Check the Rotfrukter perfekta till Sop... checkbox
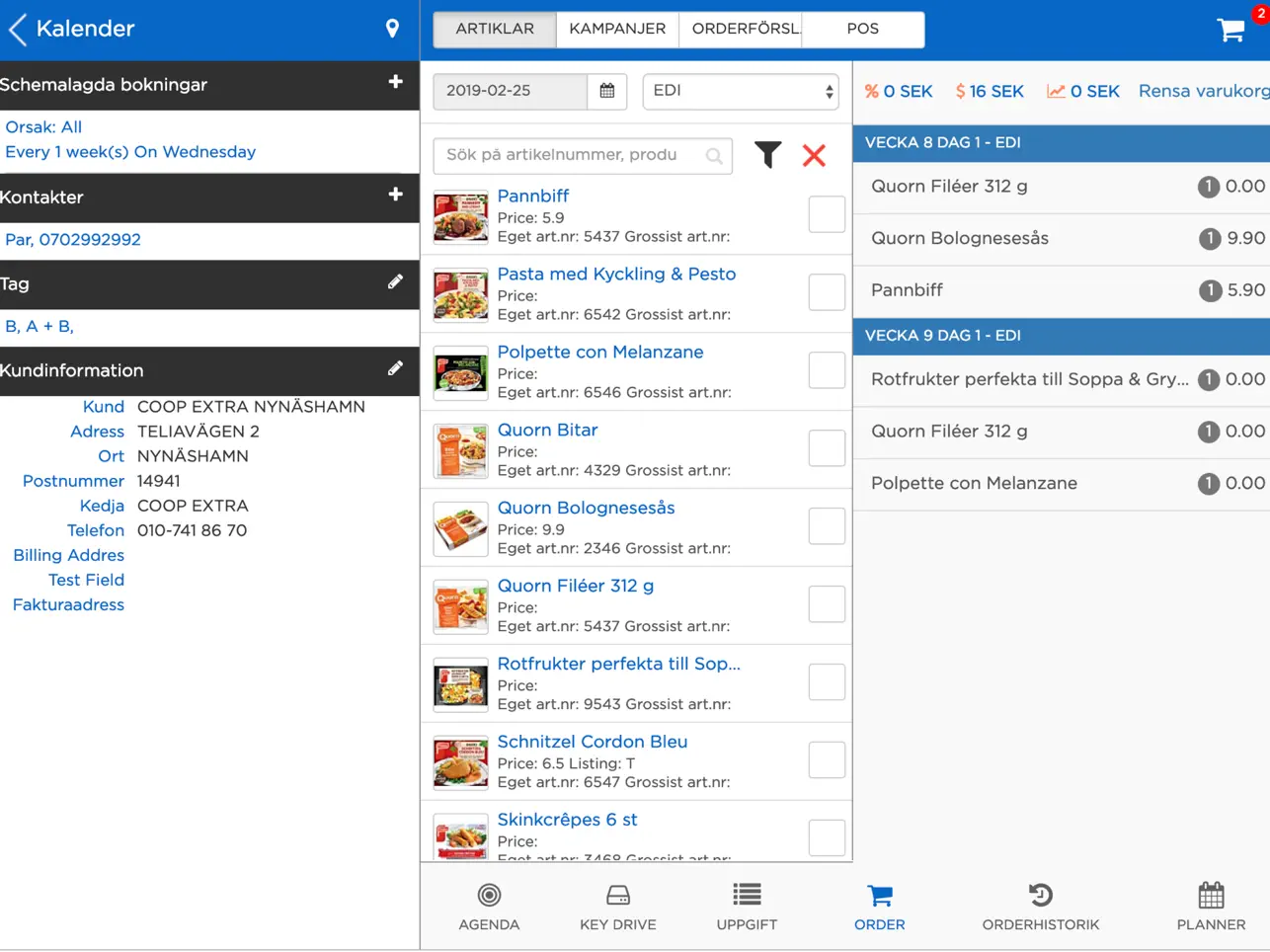This screenshot has width=1270, height=952. point(827,682)
